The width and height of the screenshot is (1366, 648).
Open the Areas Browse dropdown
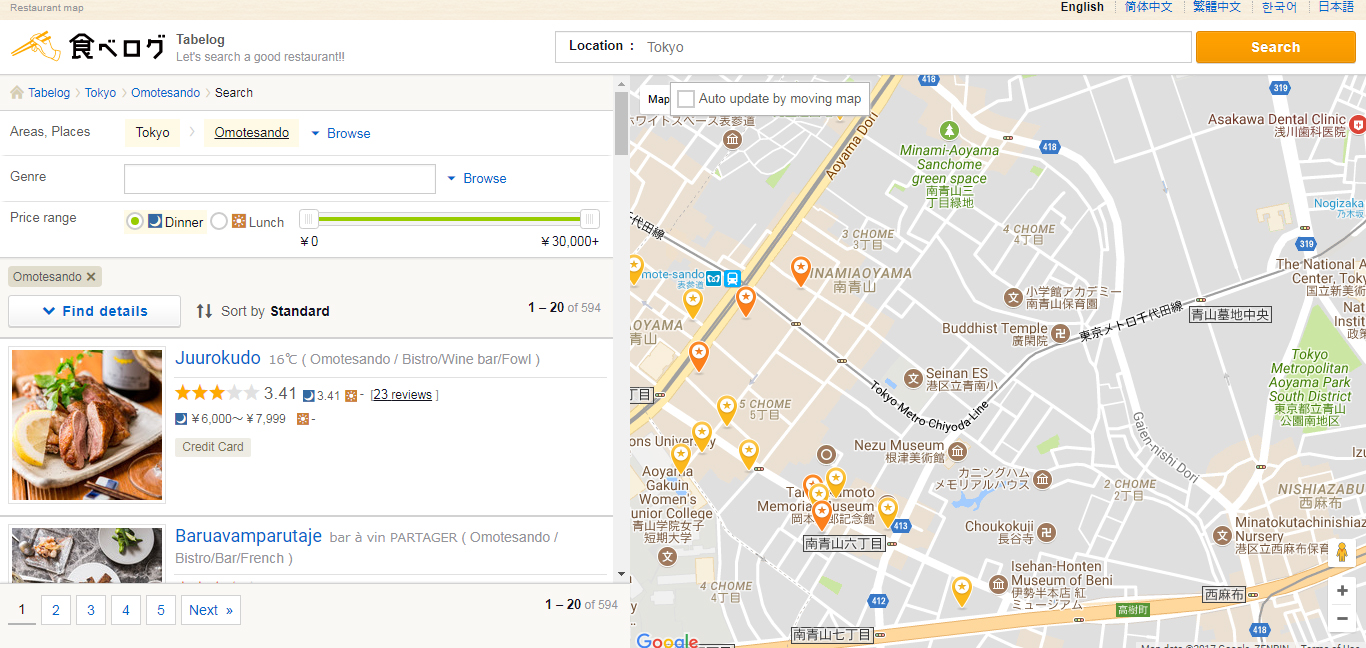pos(340,133)
